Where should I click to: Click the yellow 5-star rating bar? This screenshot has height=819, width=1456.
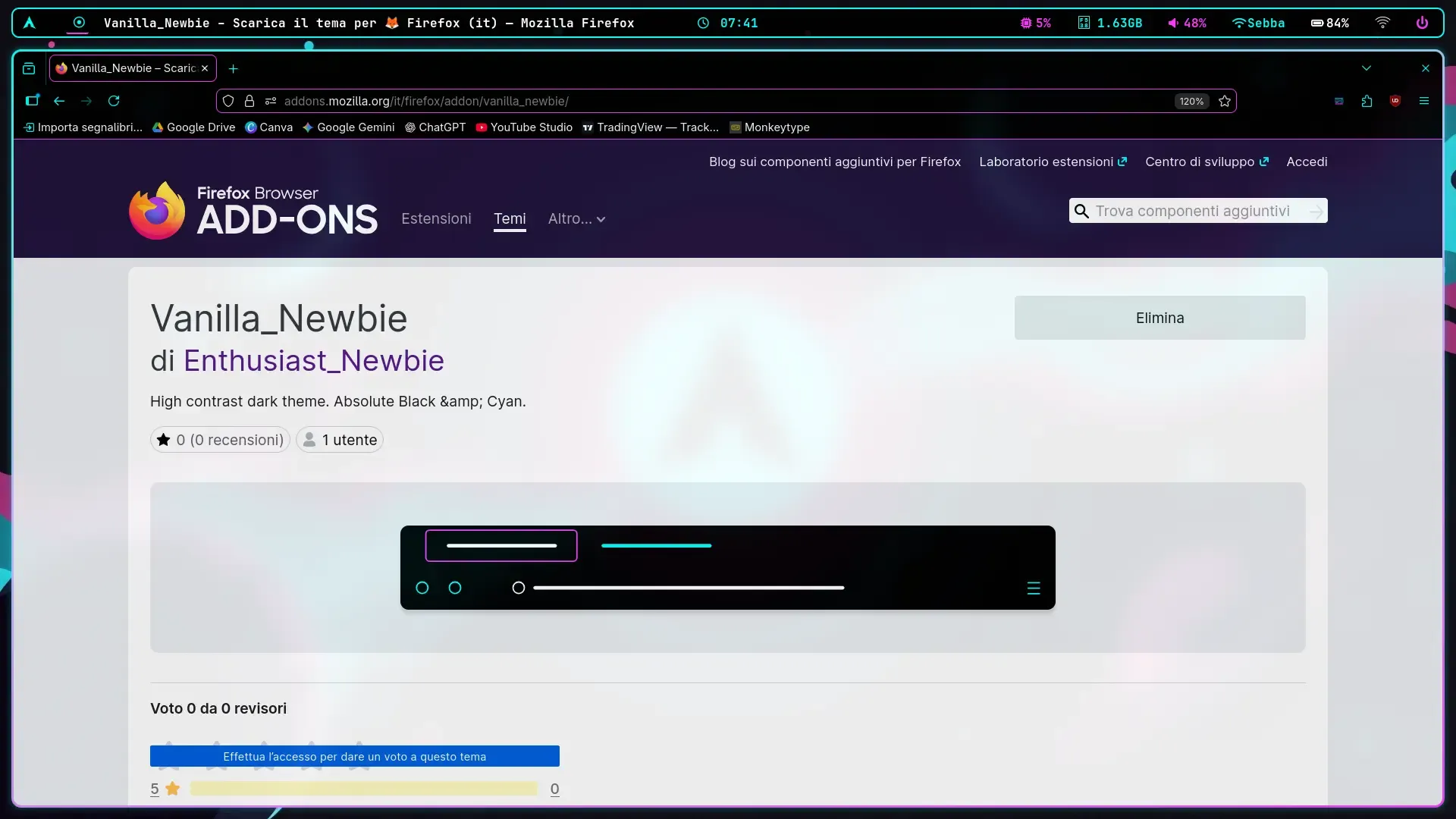pos(366,789)
